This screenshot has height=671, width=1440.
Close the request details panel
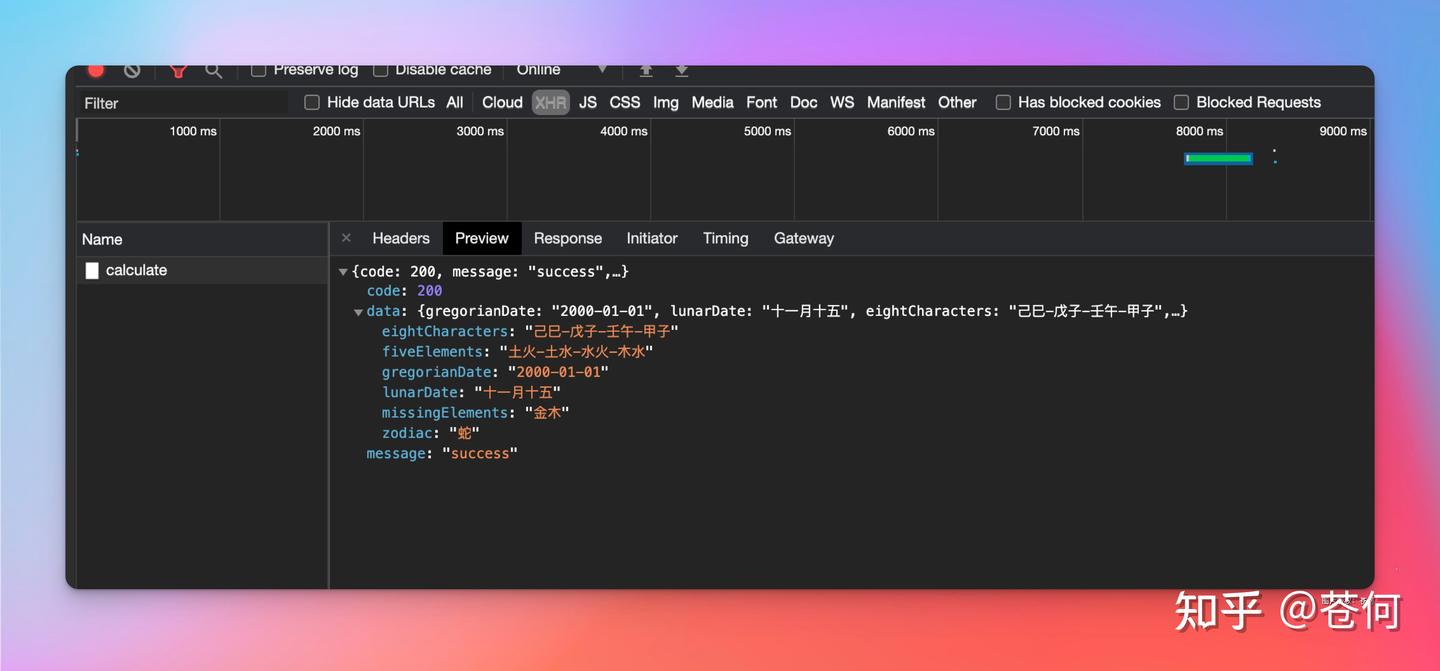346,238
